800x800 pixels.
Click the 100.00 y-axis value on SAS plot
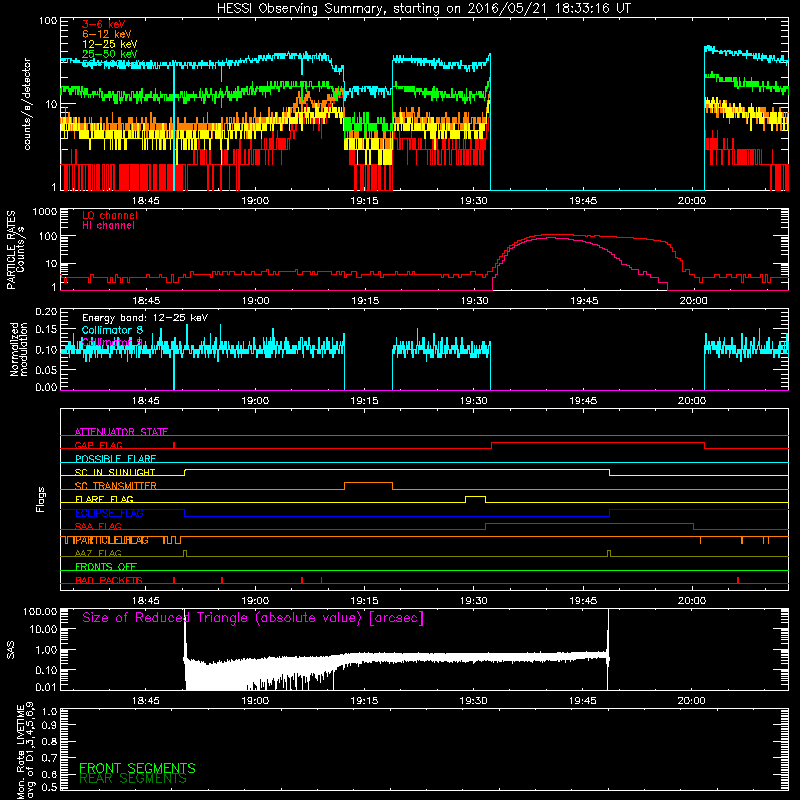[40, 612]
